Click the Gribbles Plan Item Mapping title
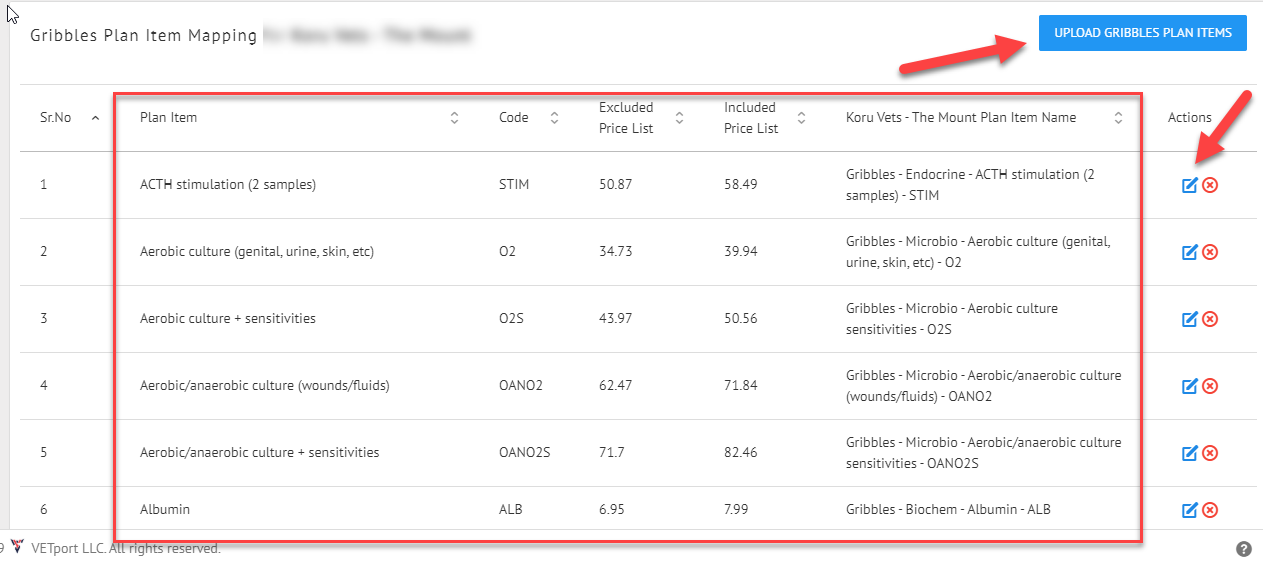 (144, 36)
